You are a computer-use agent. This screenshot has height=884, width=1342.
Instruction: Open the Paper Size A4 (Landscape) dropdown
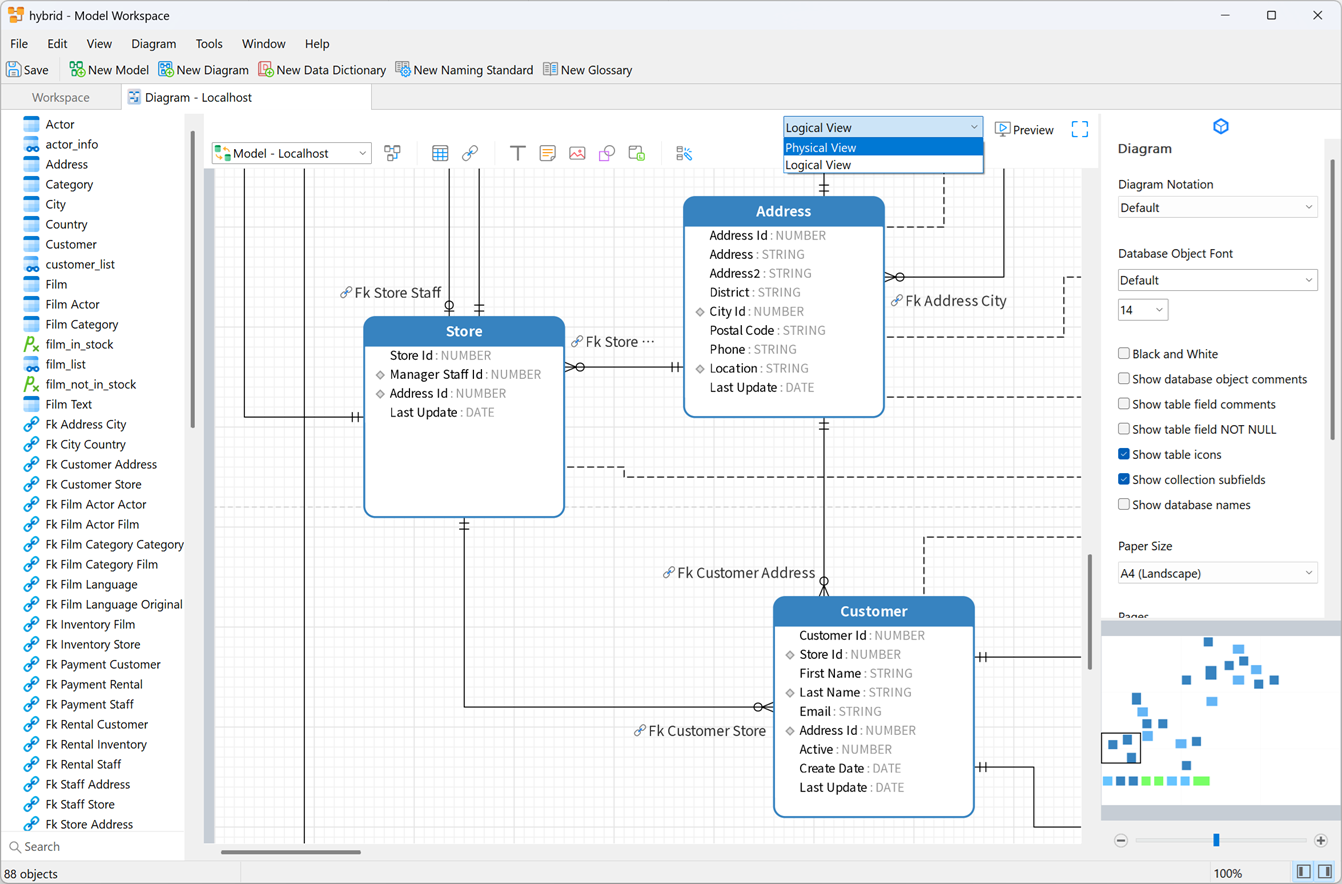point(1217,574)
